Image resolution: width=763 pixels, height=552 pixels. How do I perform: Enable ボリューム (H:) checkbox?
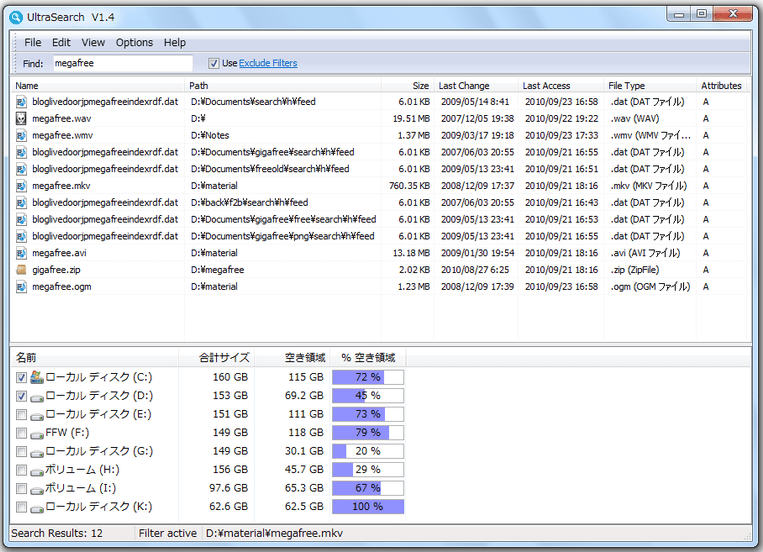pos(21,470)
